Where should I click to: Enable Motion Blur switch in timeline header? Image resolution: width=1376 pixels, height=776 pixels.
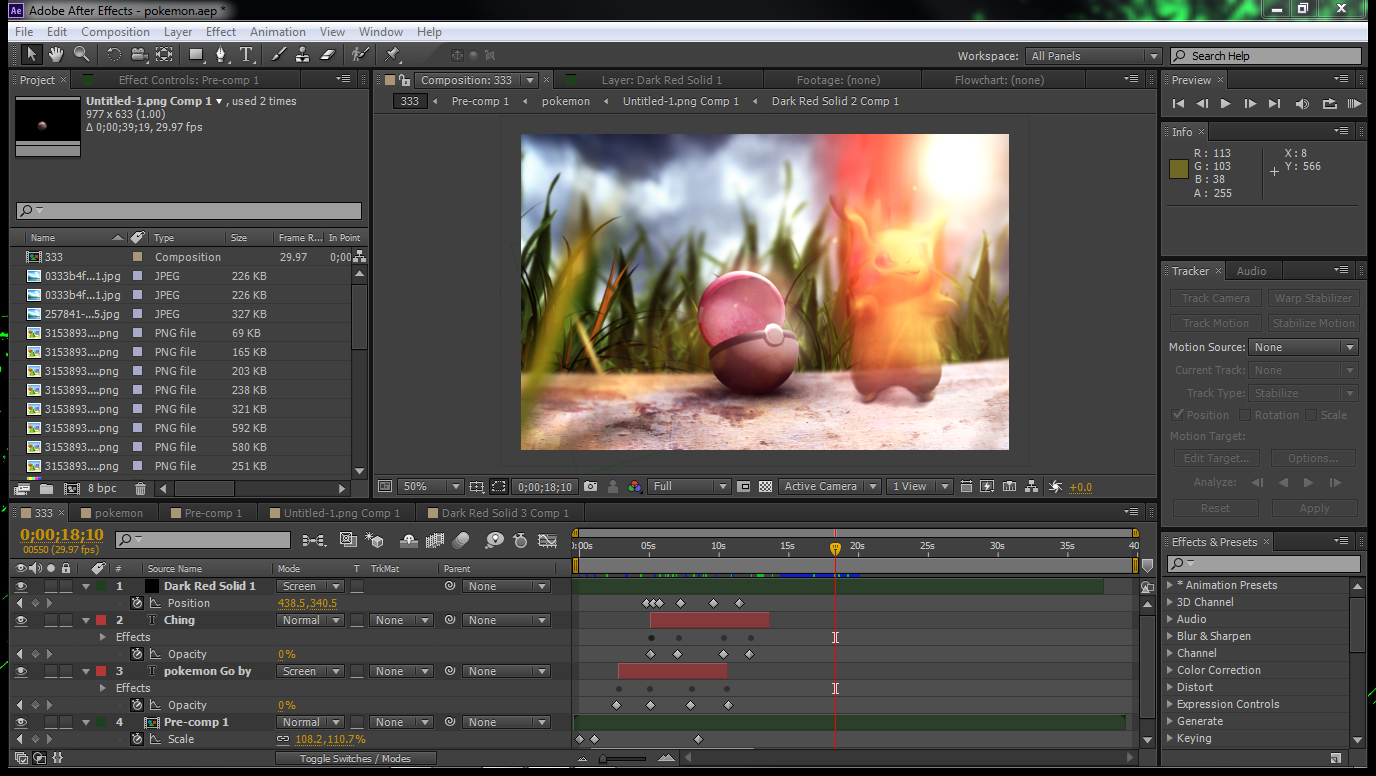tap(460, 540)
